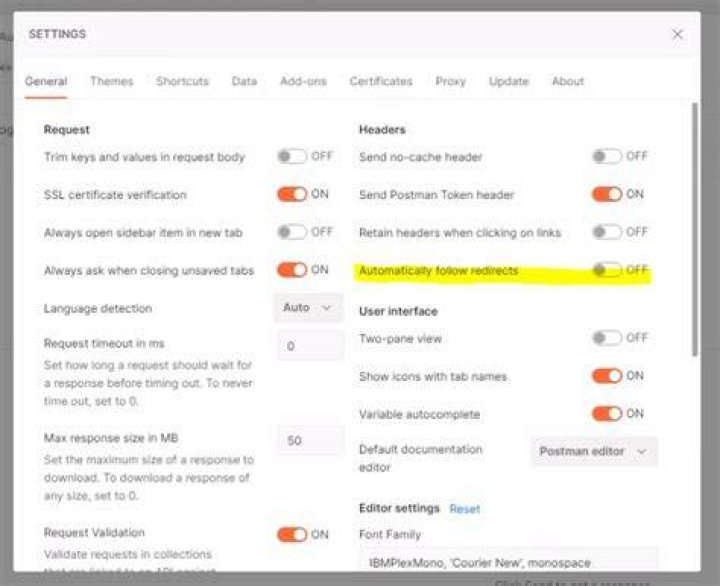The height and width of the screenshot is (586, 720).
Task: Enable Automatically follow redirects toggle
Action: [607, 270]
